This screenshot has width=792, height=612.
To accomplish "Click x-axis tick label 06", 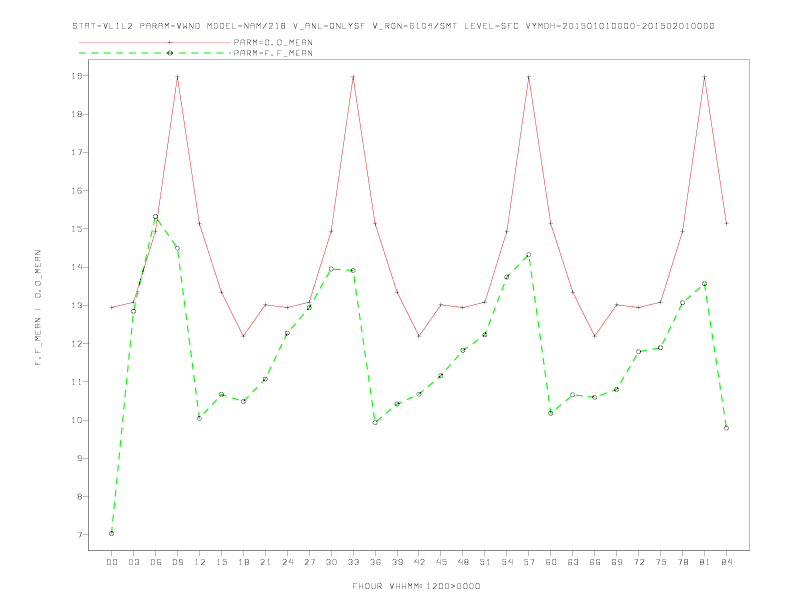I will [156, 562].
